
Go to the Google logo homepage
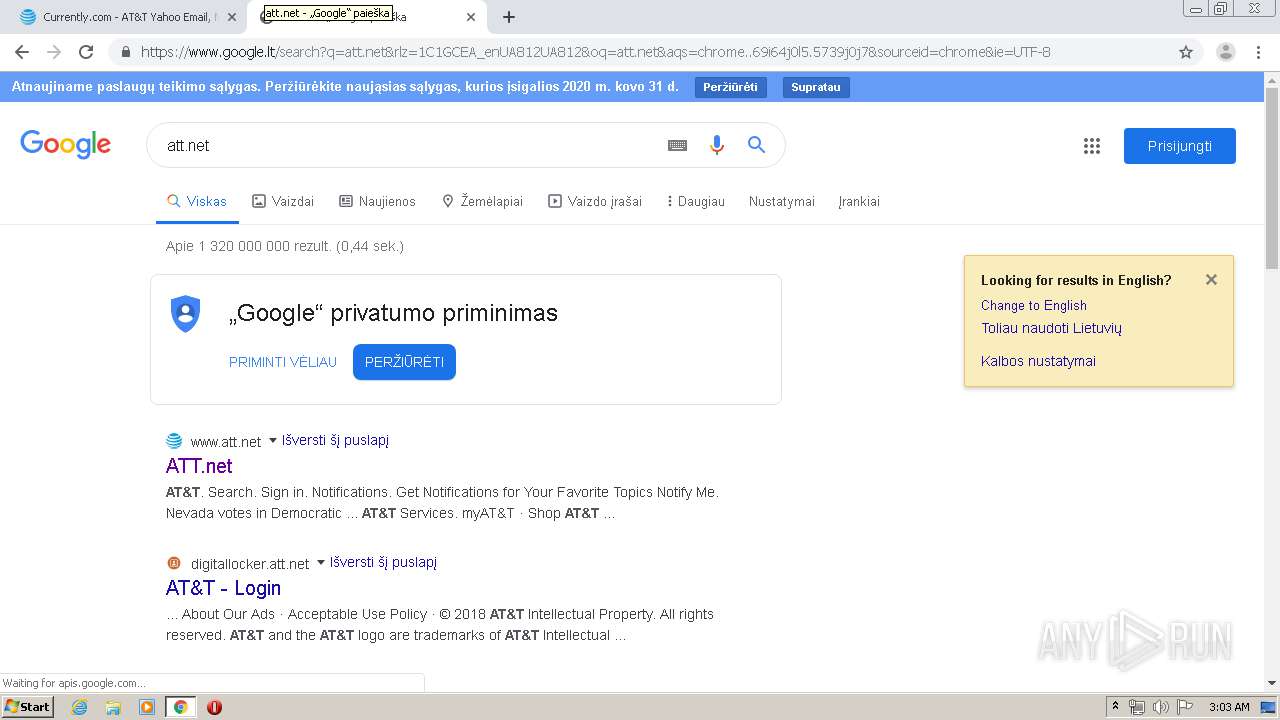pos(65,145)
